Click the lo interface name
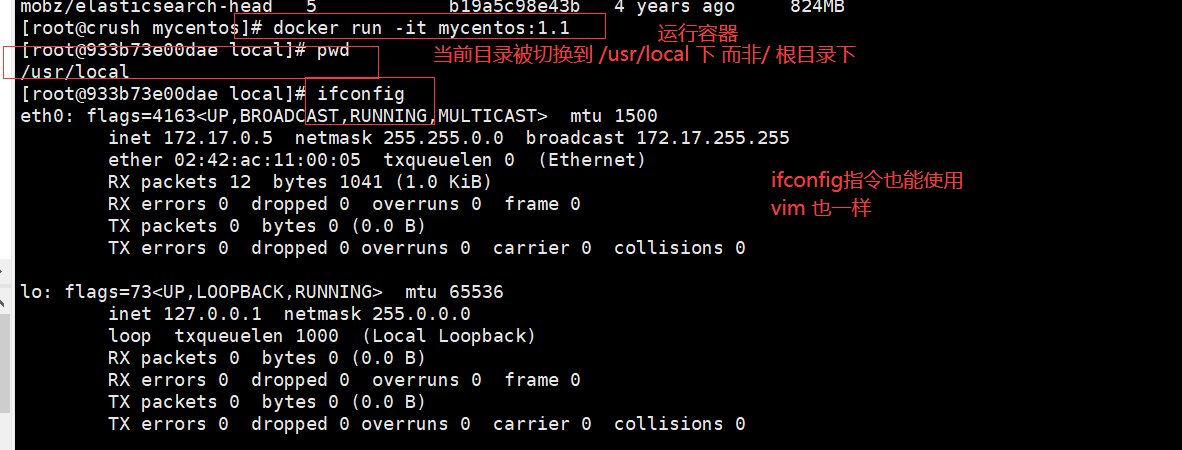Screen dimensions: 1182x450 [x=30, y=292]
